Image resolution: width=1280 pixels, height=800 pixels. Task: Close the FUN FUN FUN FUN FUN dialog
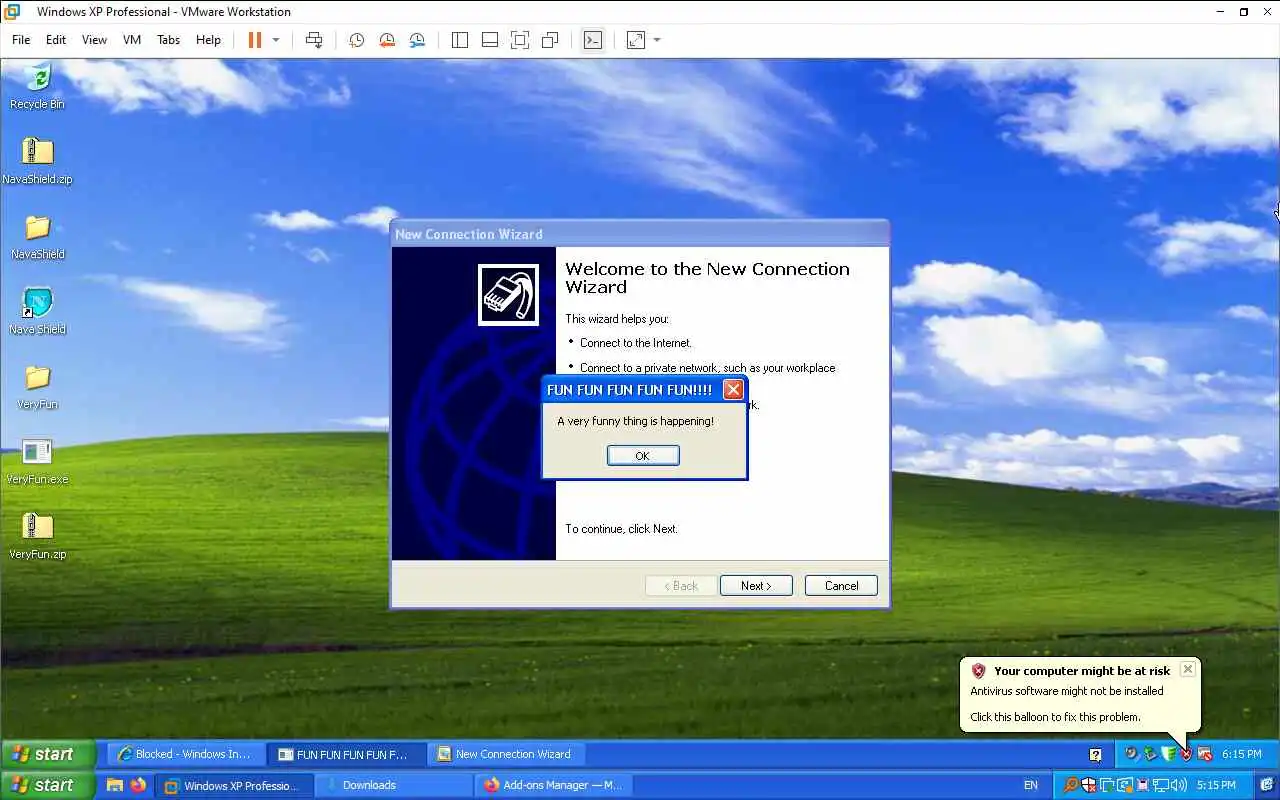(x=733, y=390)
